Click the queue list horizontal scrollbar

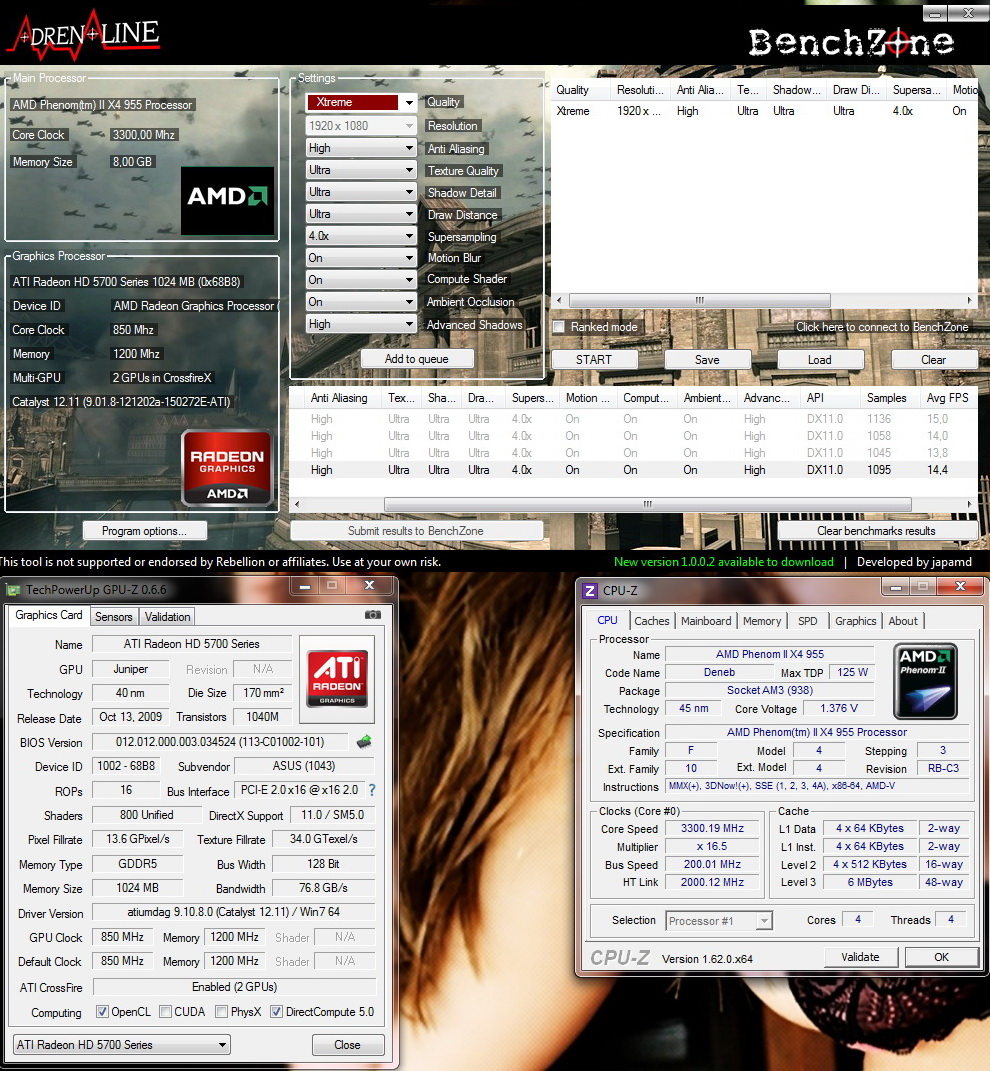[x=700, y=301]
